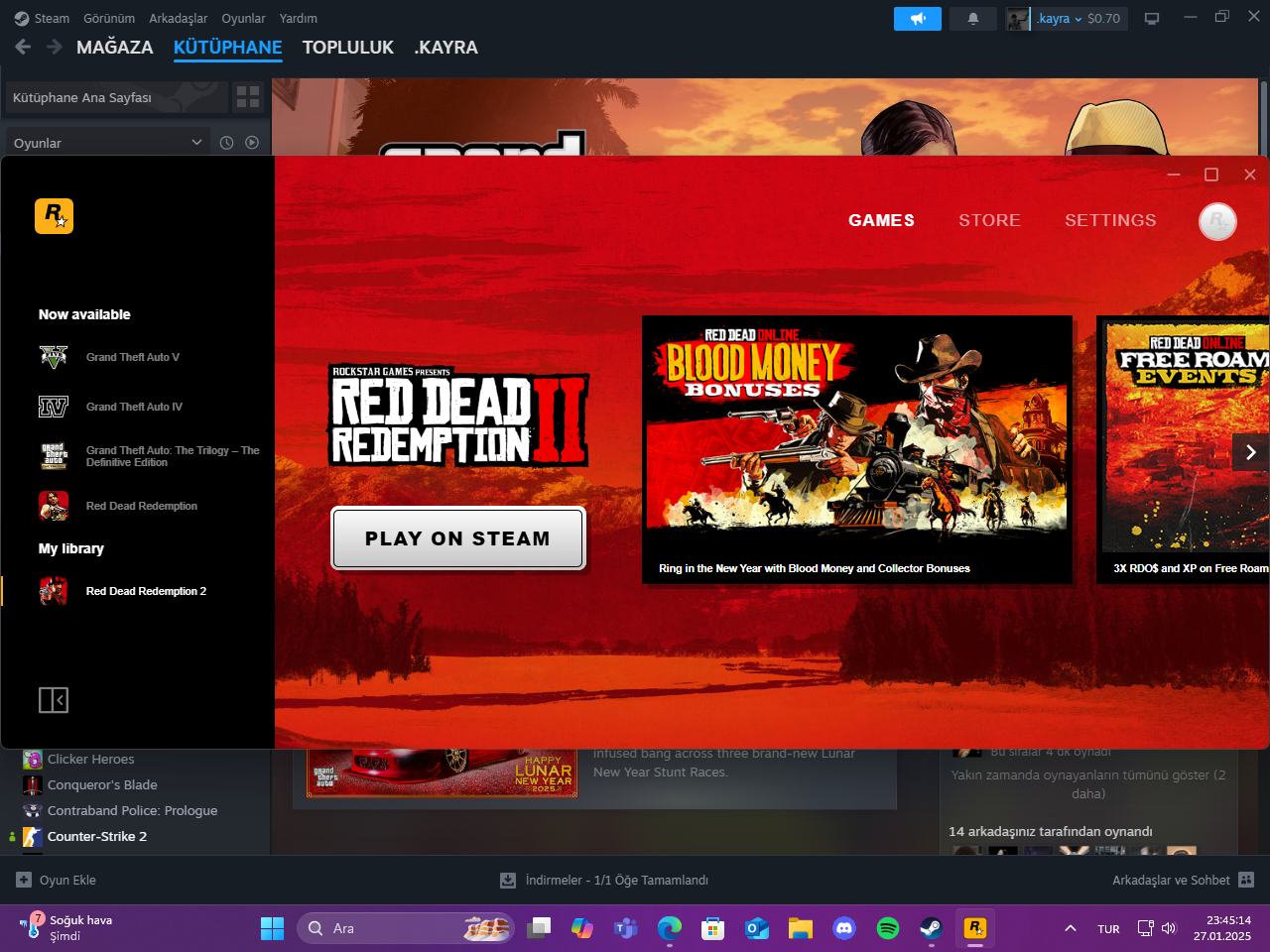The height and width of the screenshot is (952, 1270).
Task: Switch to the MAĞAZA tab
Action: (x=115, y=48)
